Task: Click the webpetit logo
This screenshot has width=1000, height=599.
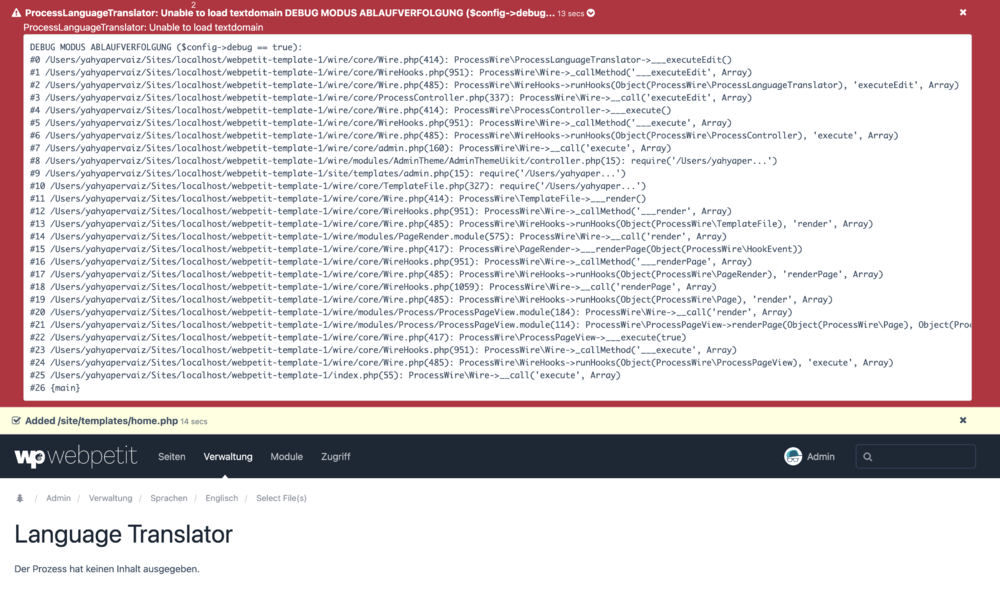Action: pyautogui.click(x=76, y=457)
